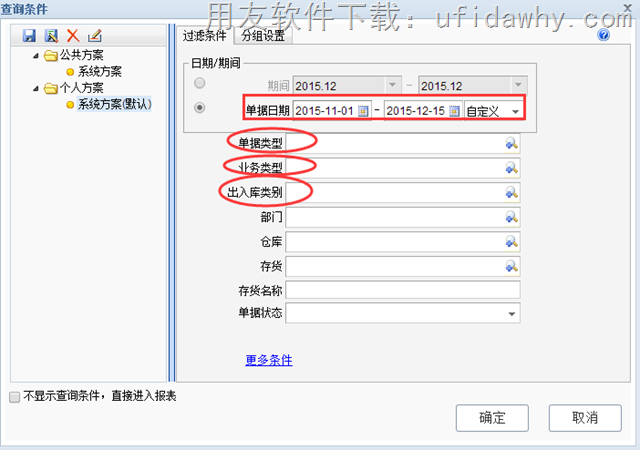Click the 存货名称 input field
This screenshot has height=450, width=640.
(x=403, y=290)
